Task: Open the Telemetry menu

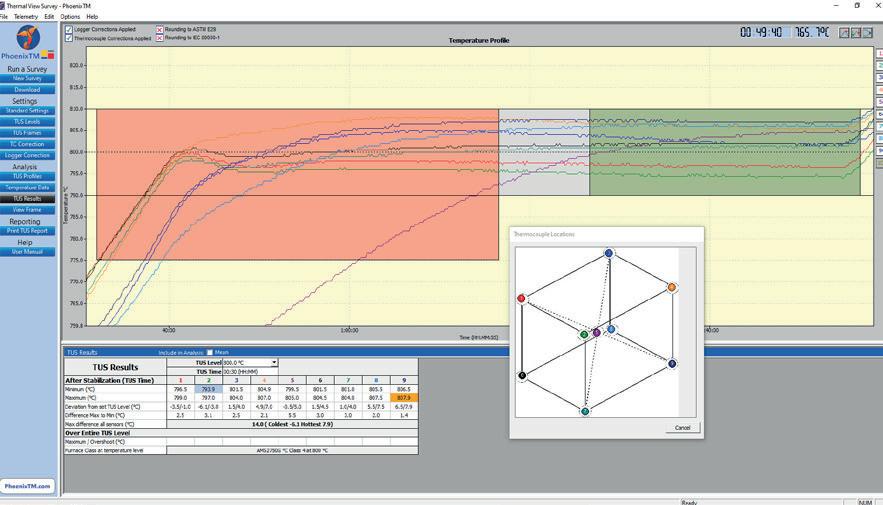Action: point(26,17)
